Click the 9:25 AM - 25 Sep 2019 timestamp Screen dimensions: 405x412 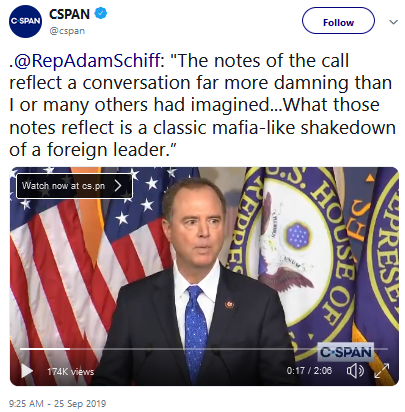[x=57, y=404]
